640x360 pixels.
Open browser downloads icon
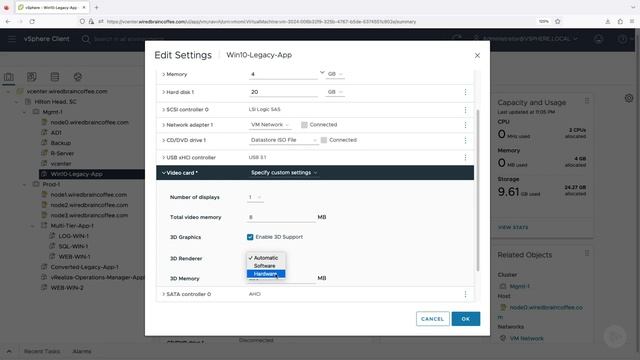[608, 22]
